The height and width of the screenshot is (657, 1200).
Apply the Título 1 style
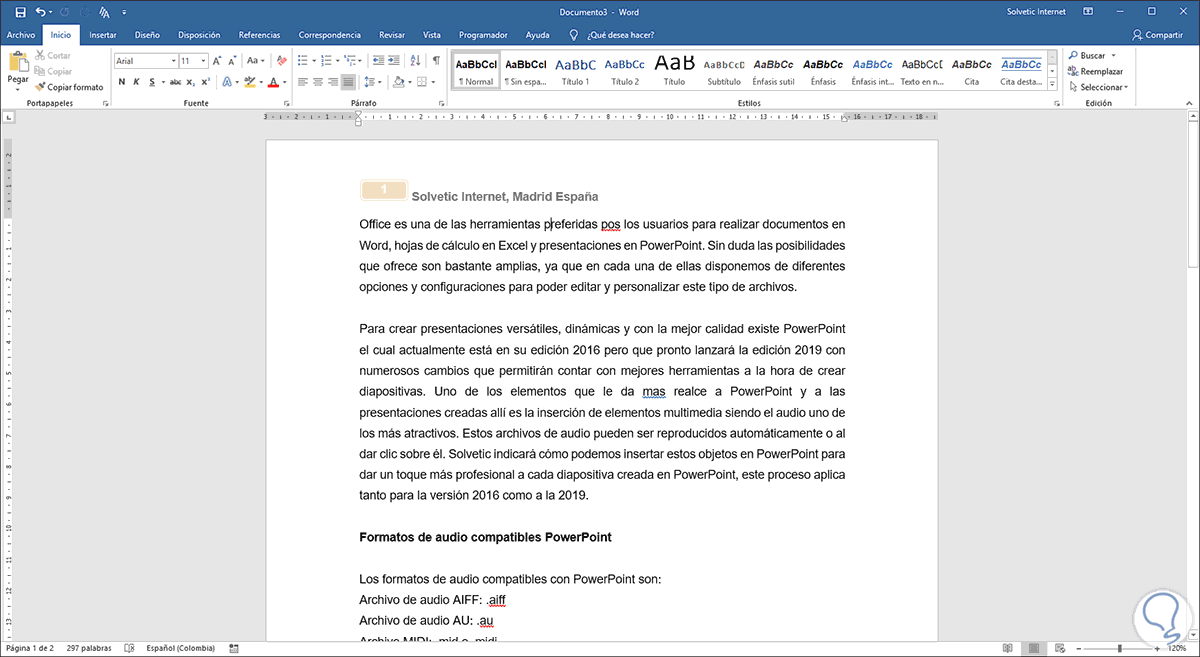[x=575, y=71]
